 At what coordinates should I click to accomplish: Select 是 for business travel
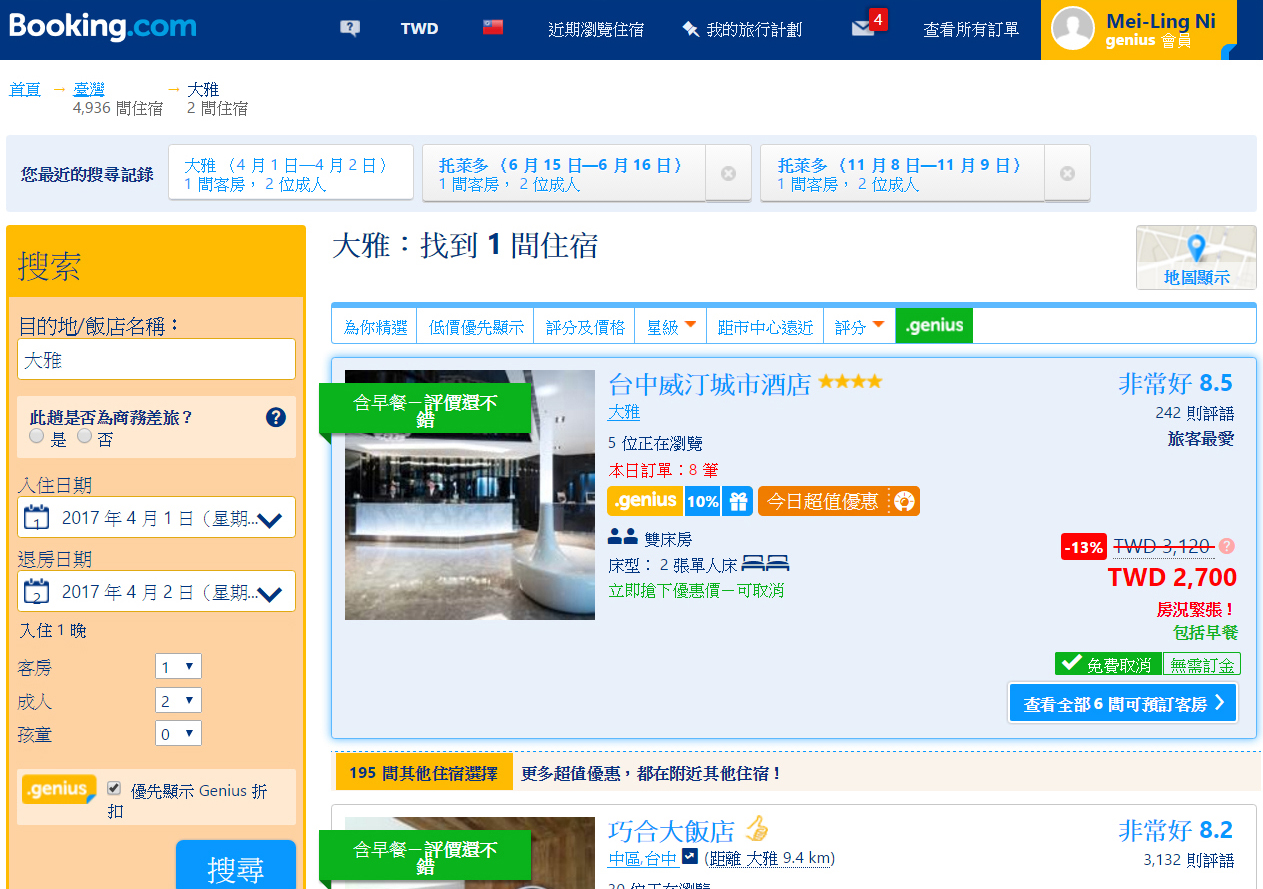[37, 436]
